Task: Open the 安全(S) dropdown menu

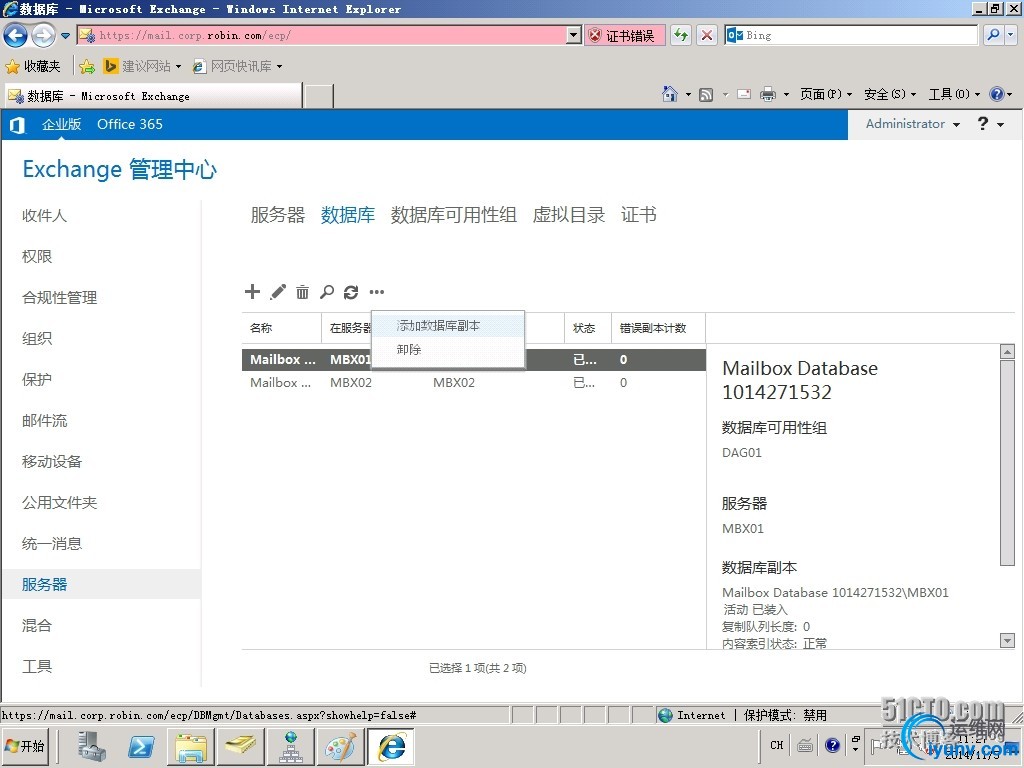Action: point(890,95)
